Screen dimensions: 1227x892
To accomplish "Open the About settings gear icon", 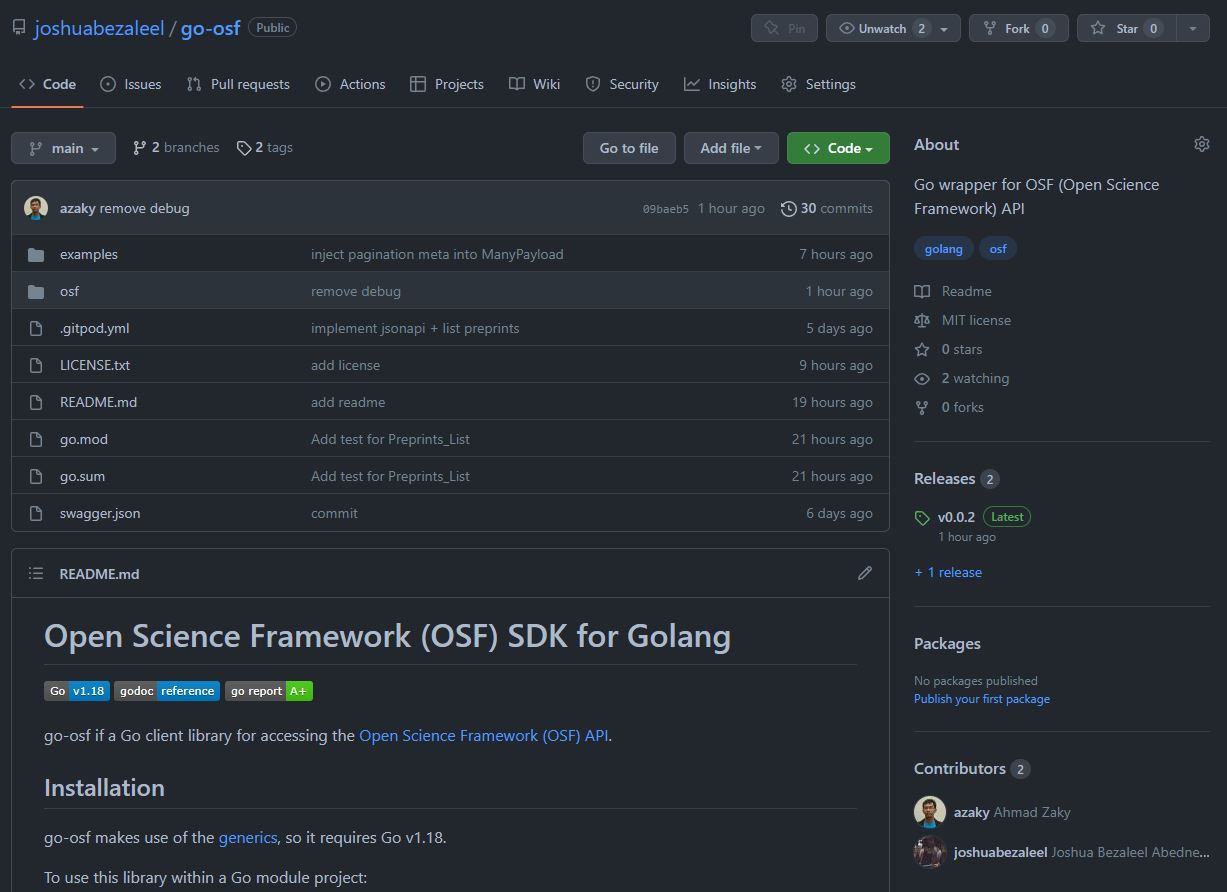I will tap(1201, 144).
